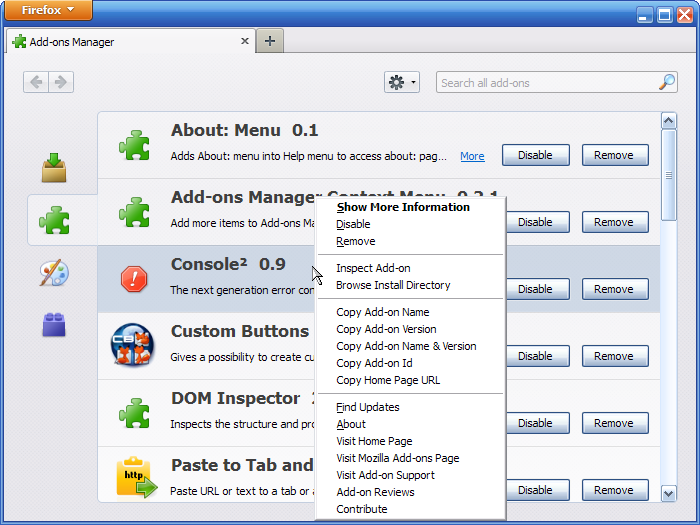Open the Appearance paint palette category
This screenshot has width=700, height=525.
point(54,273)
